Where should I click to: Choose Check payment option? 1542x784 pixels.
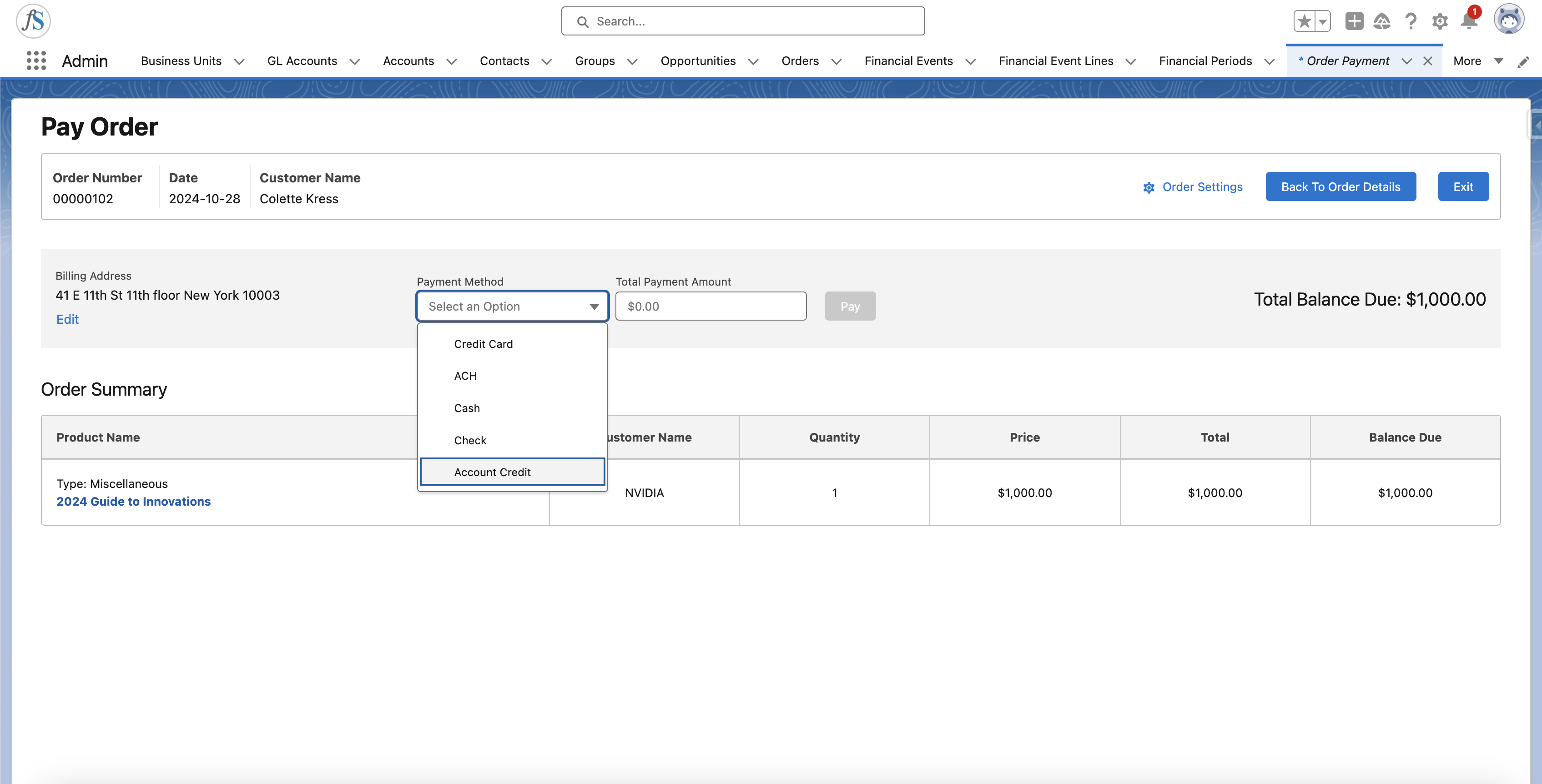512,441
